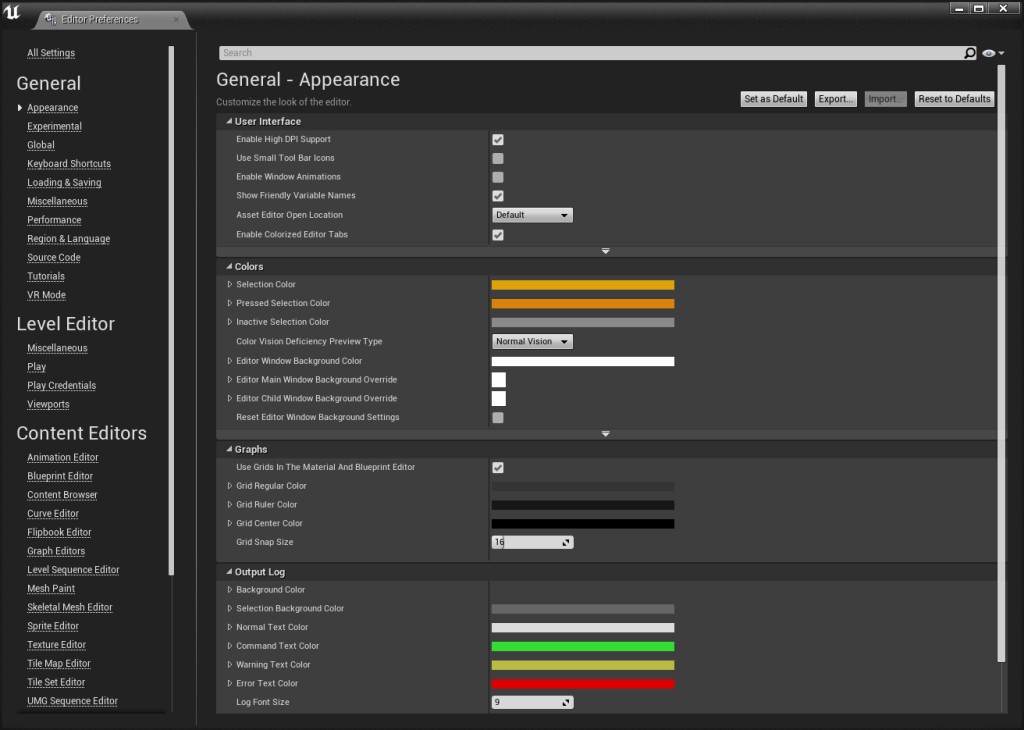Show advanced User Interface settings arrow

605,251
